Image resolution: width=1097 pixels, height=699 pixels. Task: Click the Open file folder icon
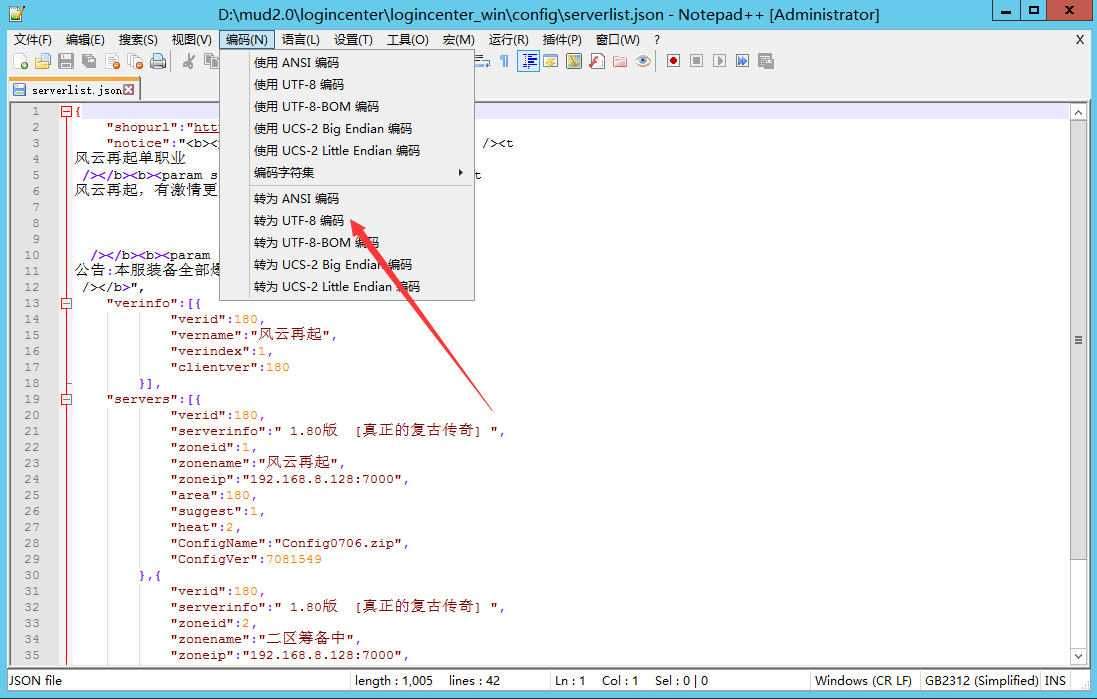[x=42, y=61]
